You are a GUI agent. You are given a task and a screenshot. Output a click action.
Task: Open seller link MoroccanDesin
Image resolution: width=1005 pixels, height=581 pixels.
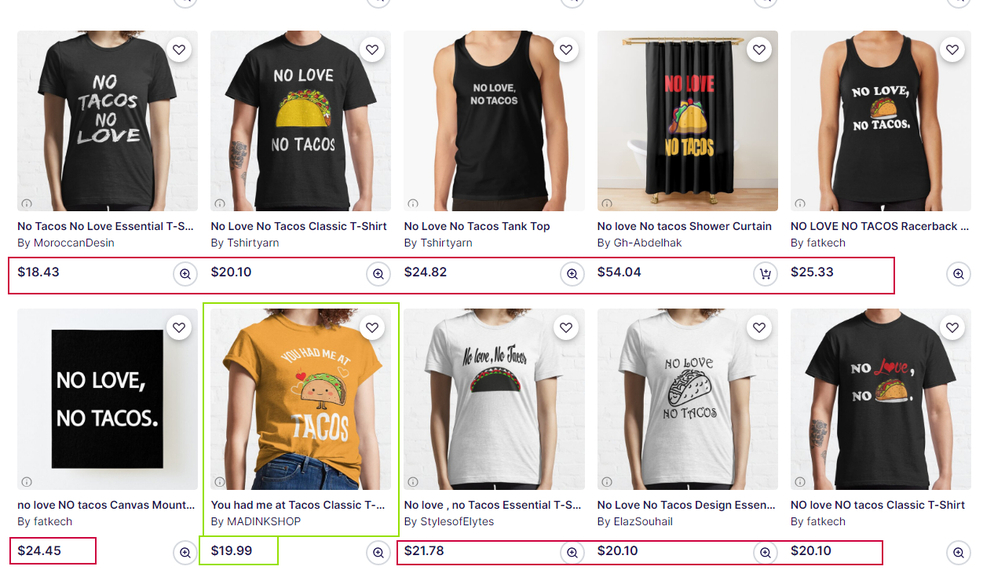(x=74, y=243)
